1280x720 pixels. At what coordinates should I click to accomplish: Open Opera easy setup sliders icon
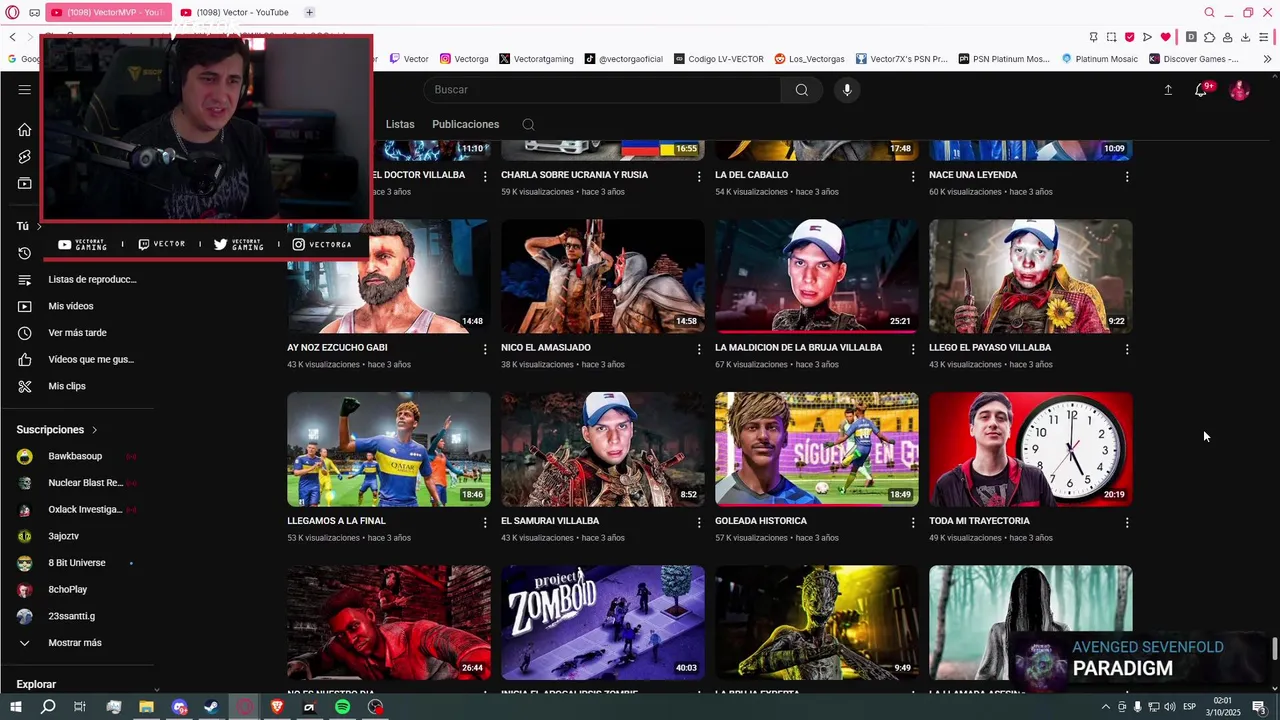[x=1264, y=37]
